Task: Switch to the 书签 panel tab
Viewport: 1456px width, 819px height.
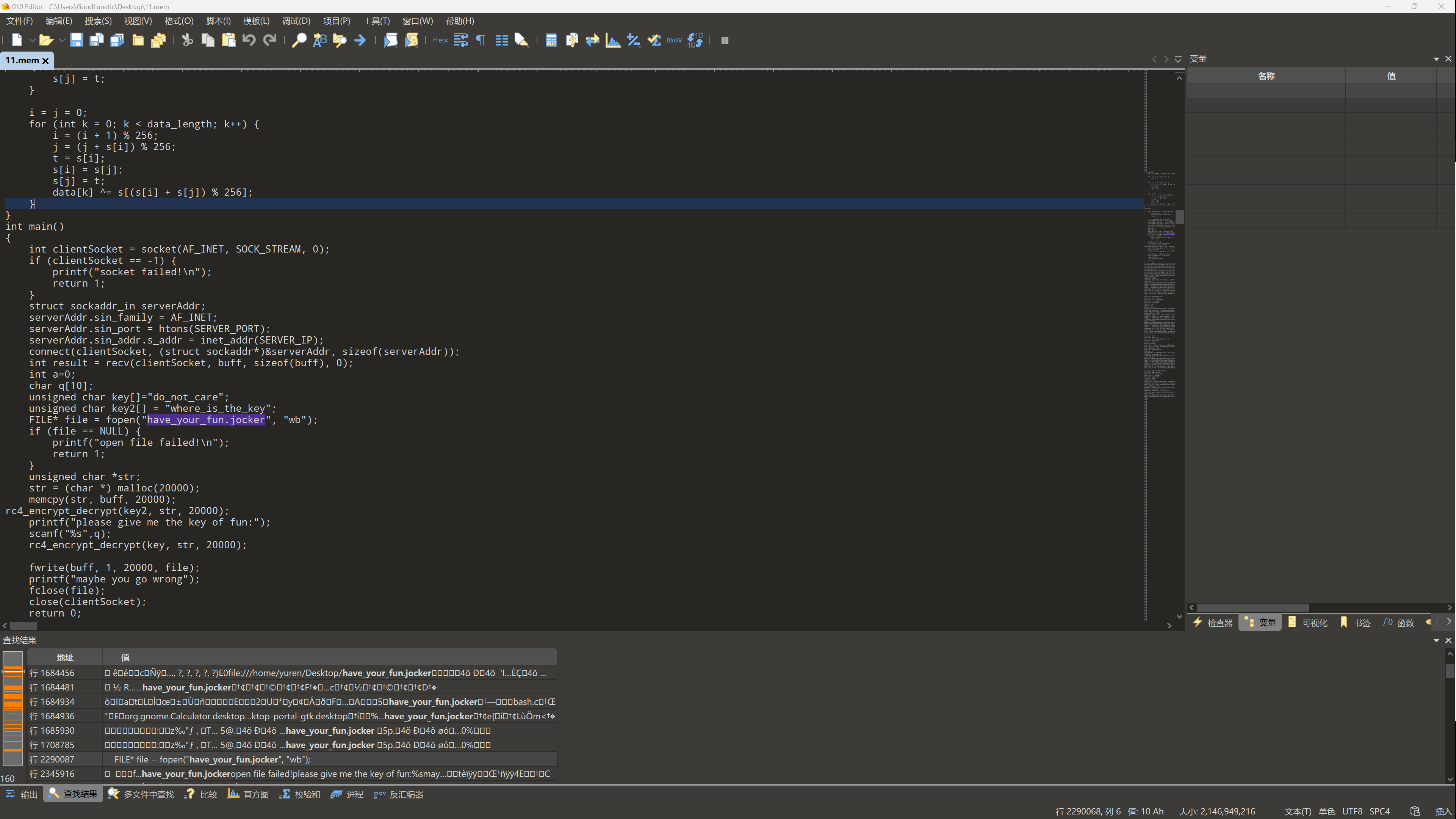Action: [1355, 623]
